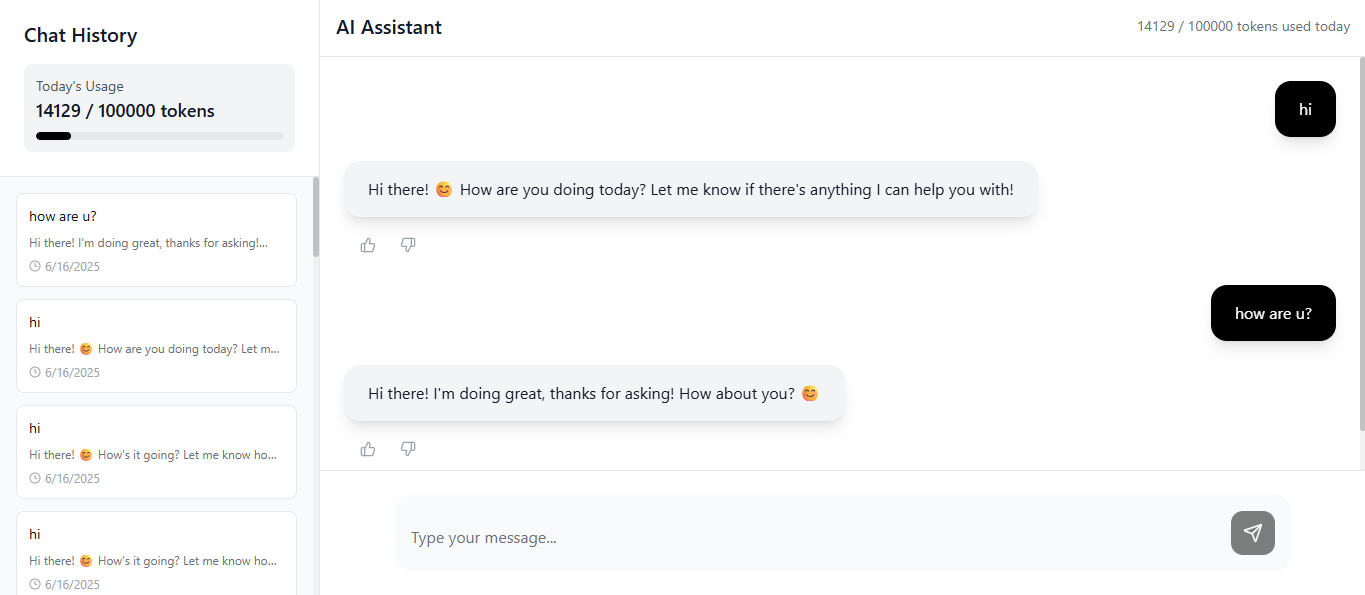Image resolution: width=1365 pixels, height=595 pixels.
Task: Click the "AI Assistant" header title
Action: pos(389,28)
